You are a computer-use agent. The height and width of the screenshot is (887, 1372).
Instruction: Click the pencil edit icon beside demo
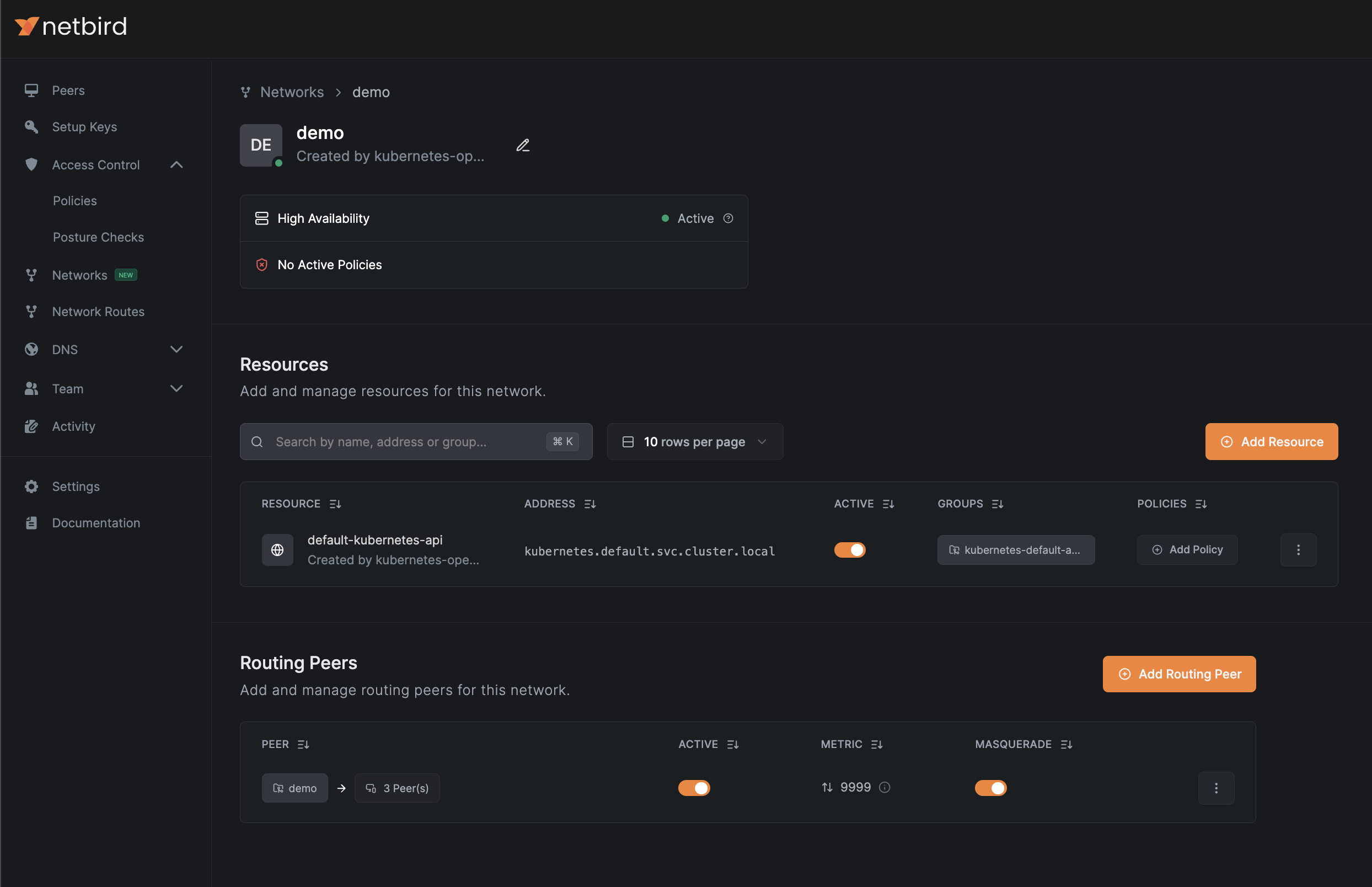coord(522,145)
